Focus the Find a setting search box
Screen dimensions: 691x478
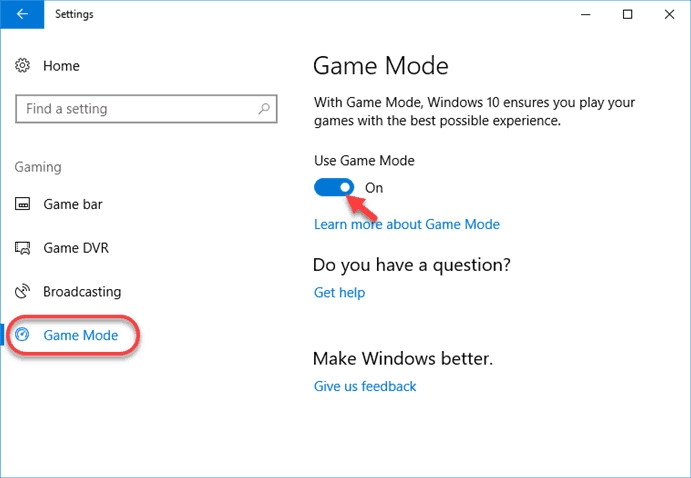pos(135,109)
